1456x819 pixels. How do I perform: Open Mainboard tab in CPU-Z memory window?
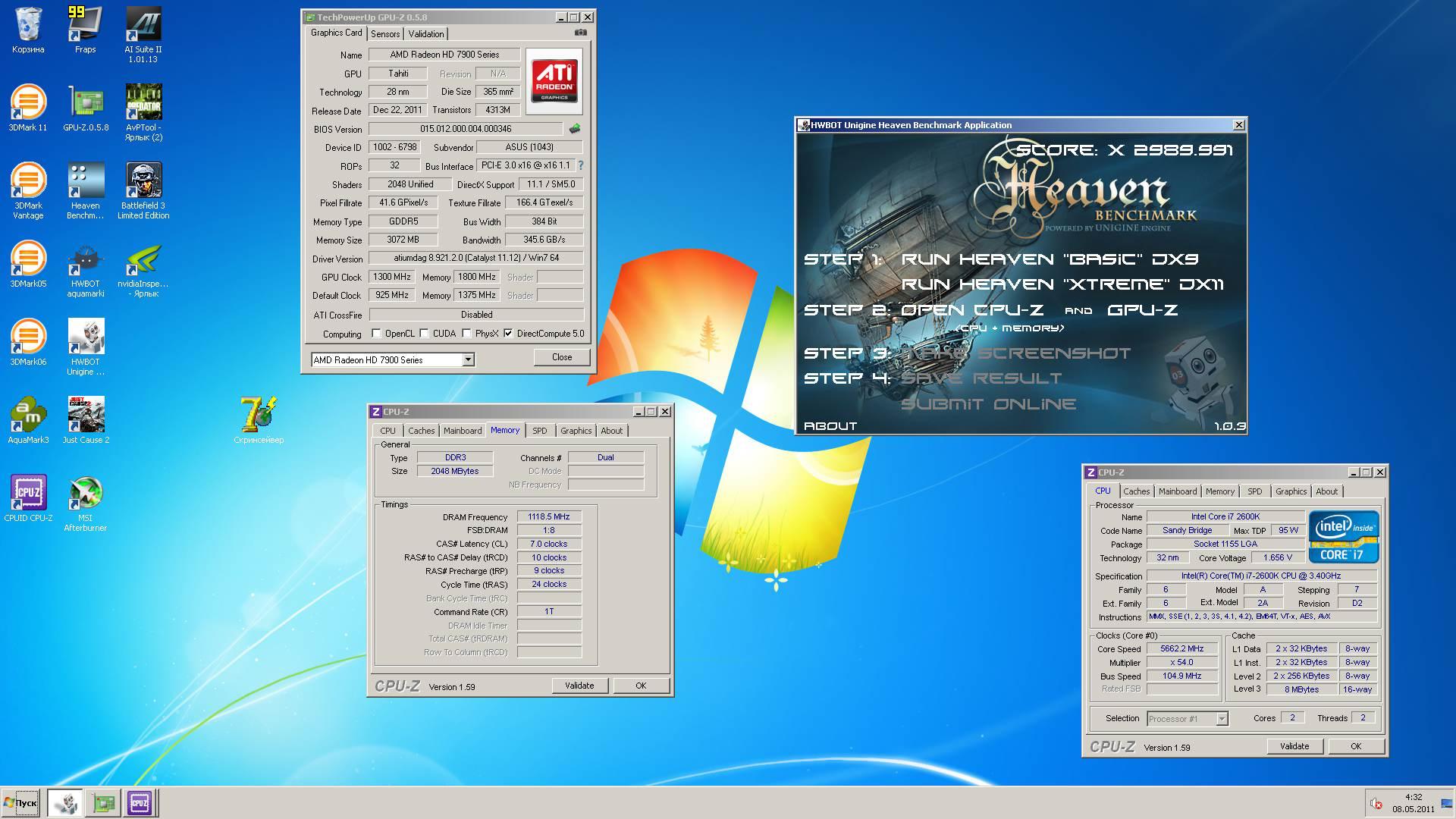(x=463, y=431)
